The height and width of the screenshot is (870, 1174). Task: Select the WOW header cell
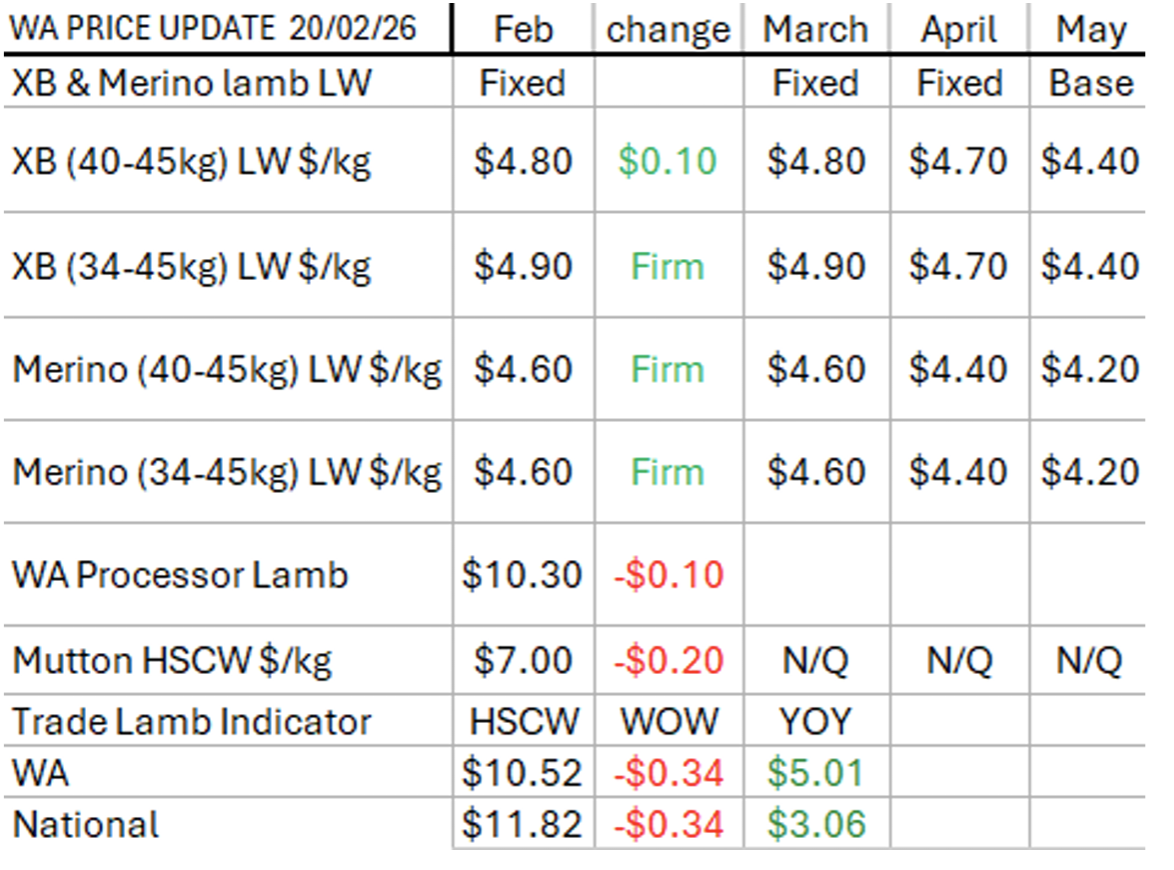pos(669,722)
